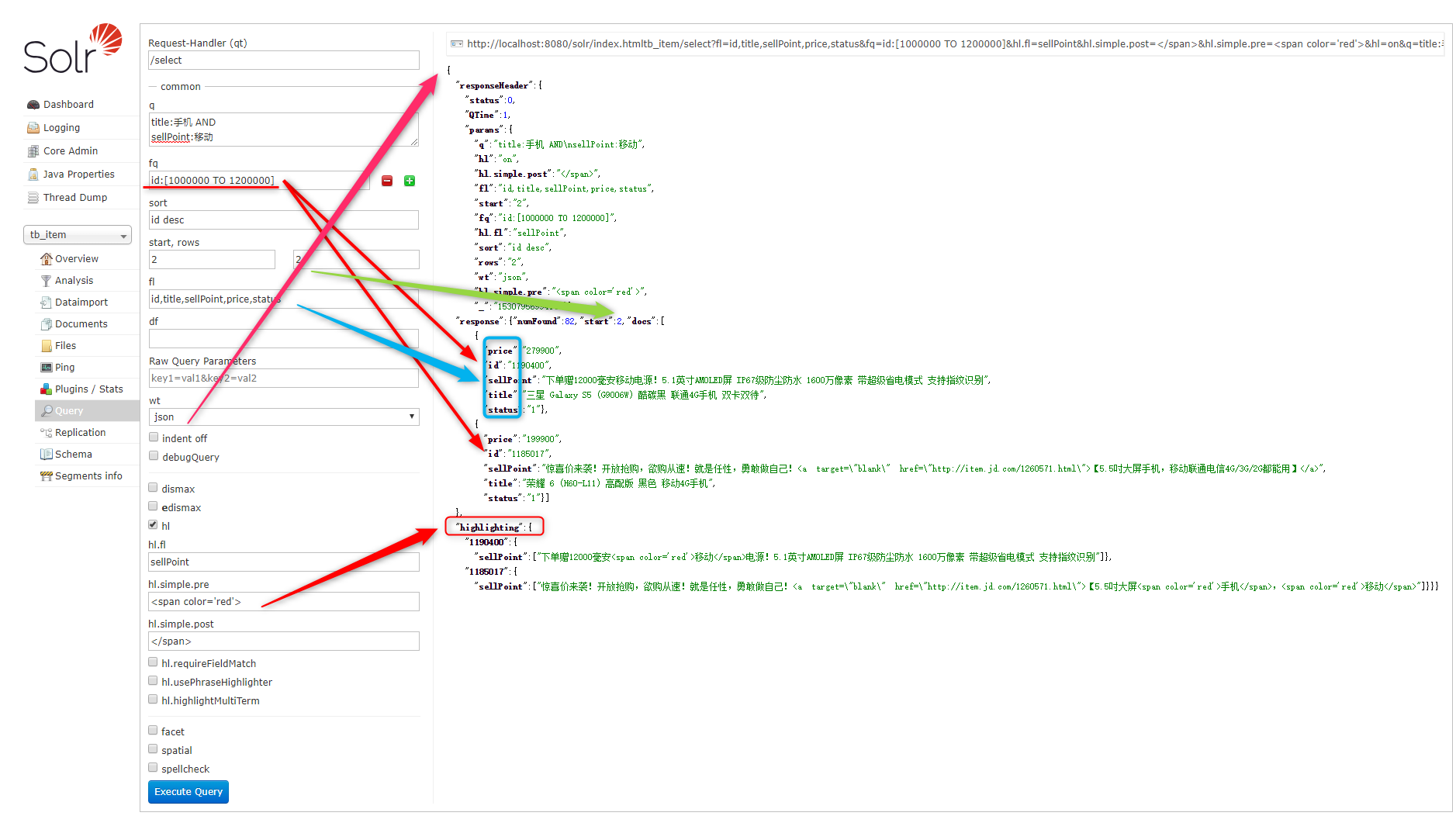Click the URL link icon beside request URL

point(457,44)
